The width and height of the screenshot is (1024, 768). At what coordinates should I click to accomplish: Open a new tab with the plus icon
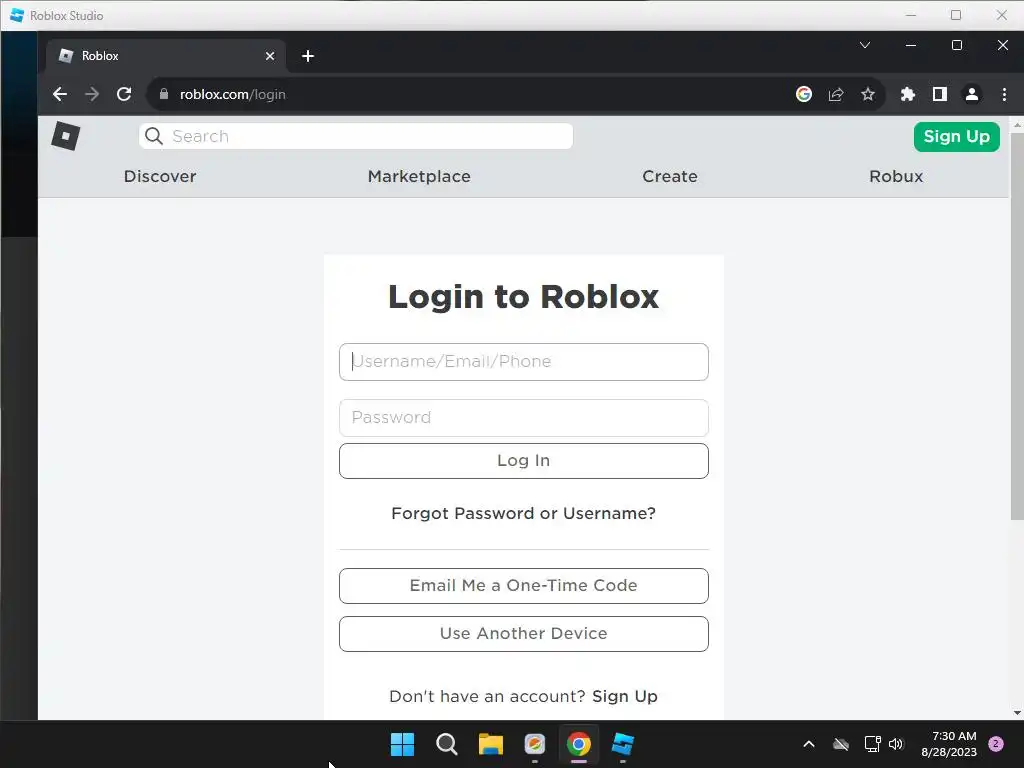click(308, 56)
